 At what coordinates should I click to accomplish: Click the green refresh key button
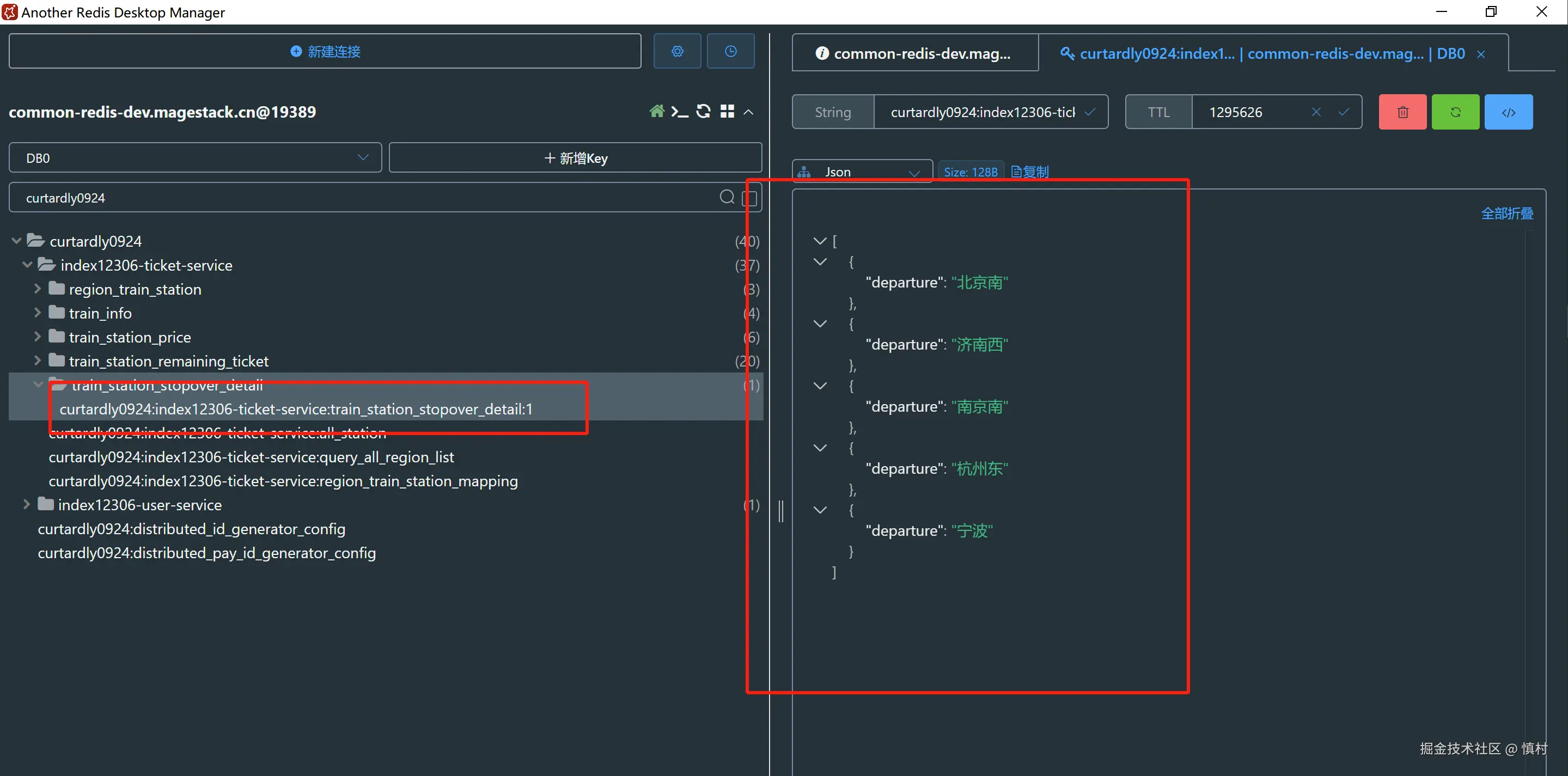1455,112
